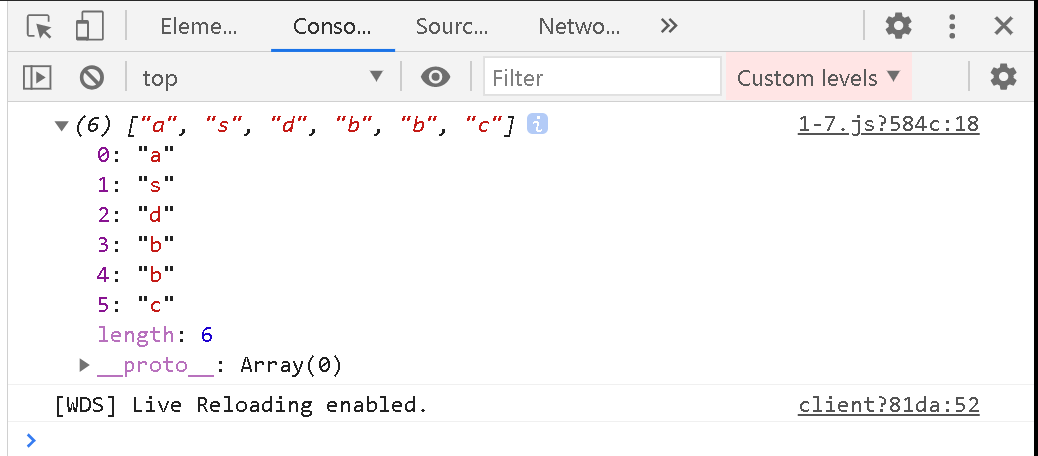Open the client?81da:52 source link
Image resolution: width=1038 pixels, height=456 pixels.
pos(888,404)
